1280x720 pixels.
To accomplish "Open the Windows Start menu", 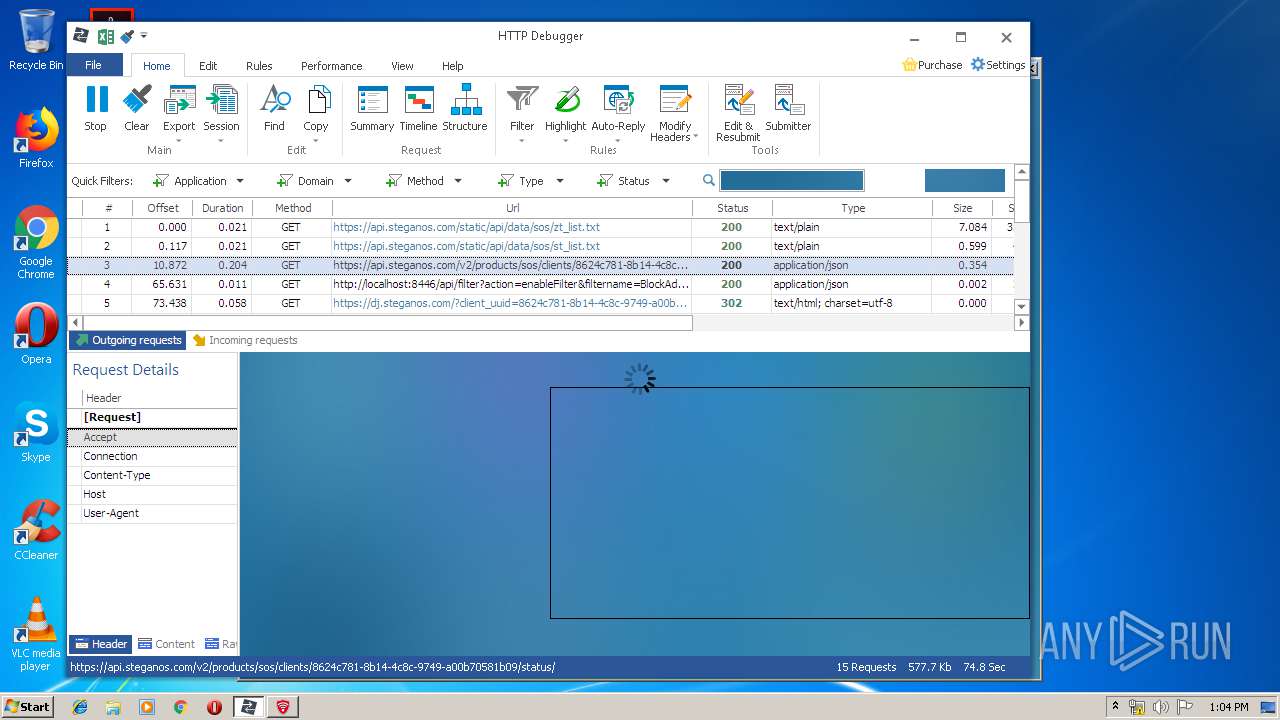I will coord(27,706).
